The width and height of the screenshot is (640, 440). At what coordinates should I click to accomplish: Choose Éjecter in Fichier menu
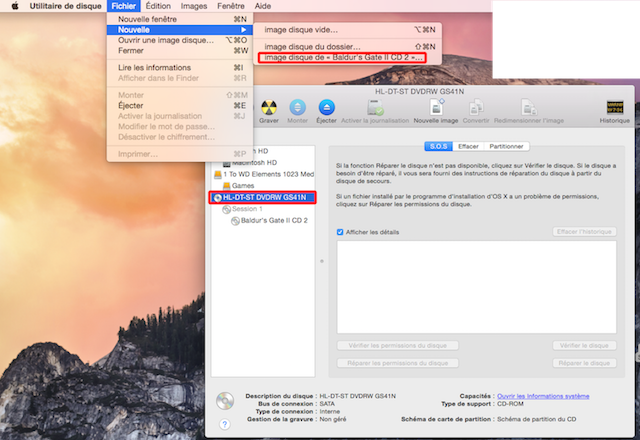[x=180, y=105]
